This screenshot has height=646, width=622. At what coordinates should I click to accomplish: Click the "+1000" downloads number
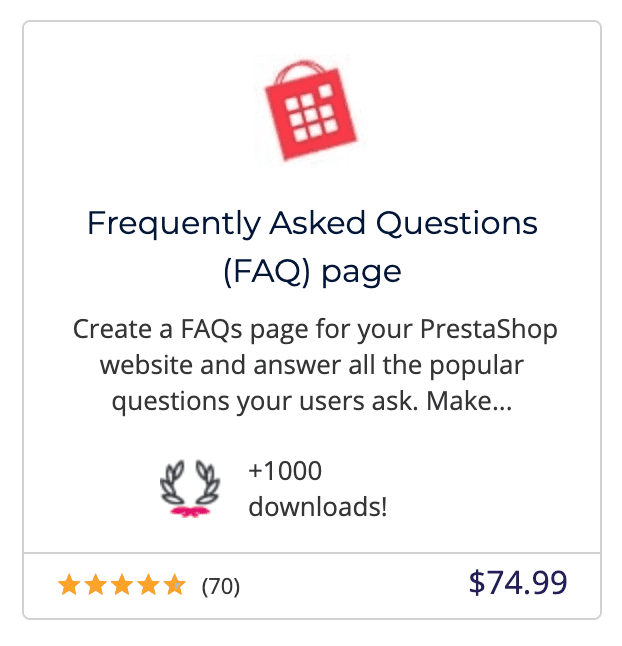tap(285, 471)
